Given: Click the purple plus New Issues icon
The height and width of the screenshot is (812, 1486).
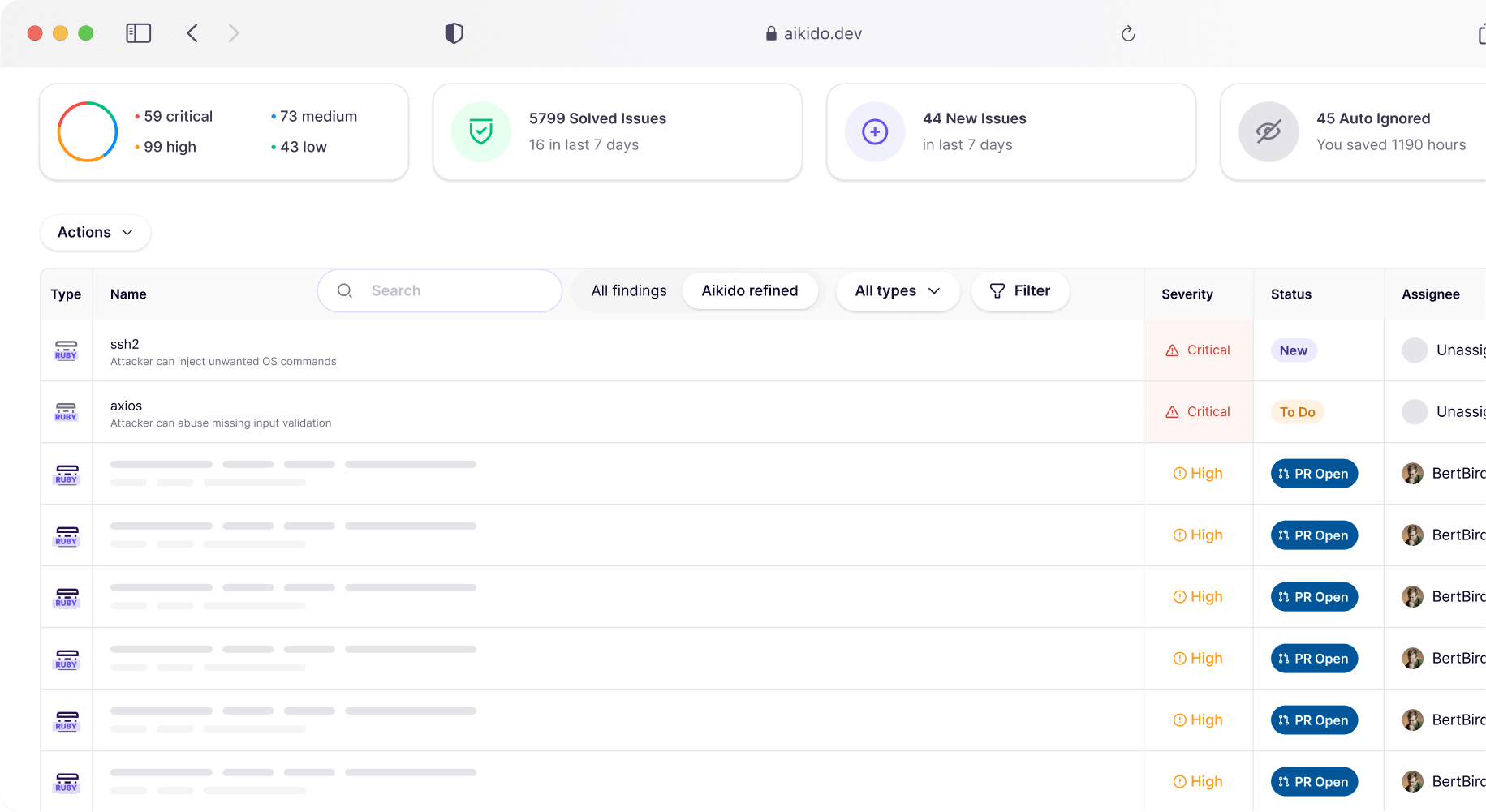Looking at the screenshot, I should point(875,131).
